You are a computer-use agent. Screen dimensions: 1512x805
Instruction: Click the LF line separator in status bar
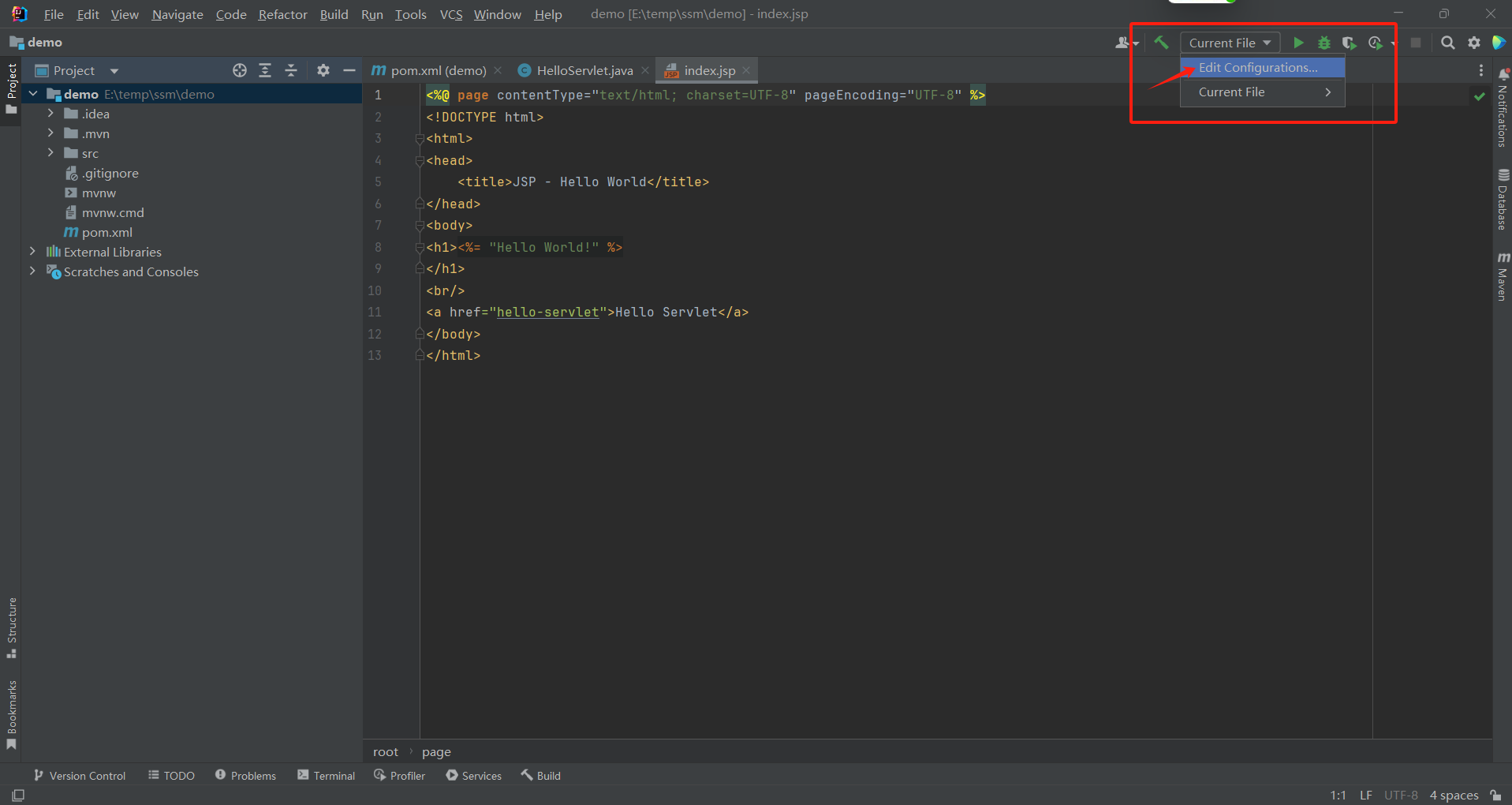pyautogui.click(x=1366, y=795)
